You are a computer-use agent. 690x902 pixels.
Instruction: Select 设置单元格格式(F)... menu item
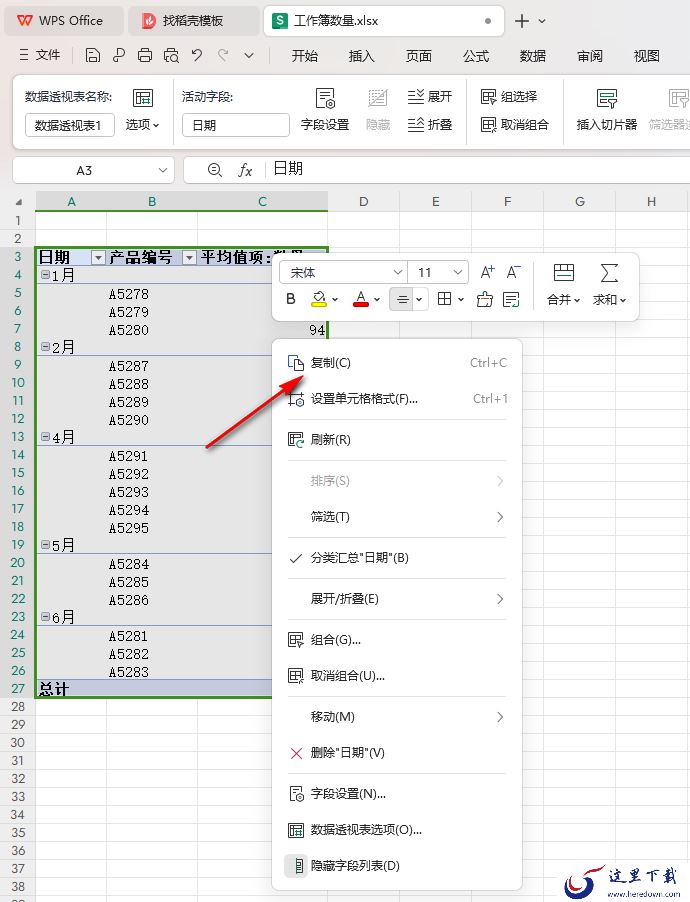point(397,399)
